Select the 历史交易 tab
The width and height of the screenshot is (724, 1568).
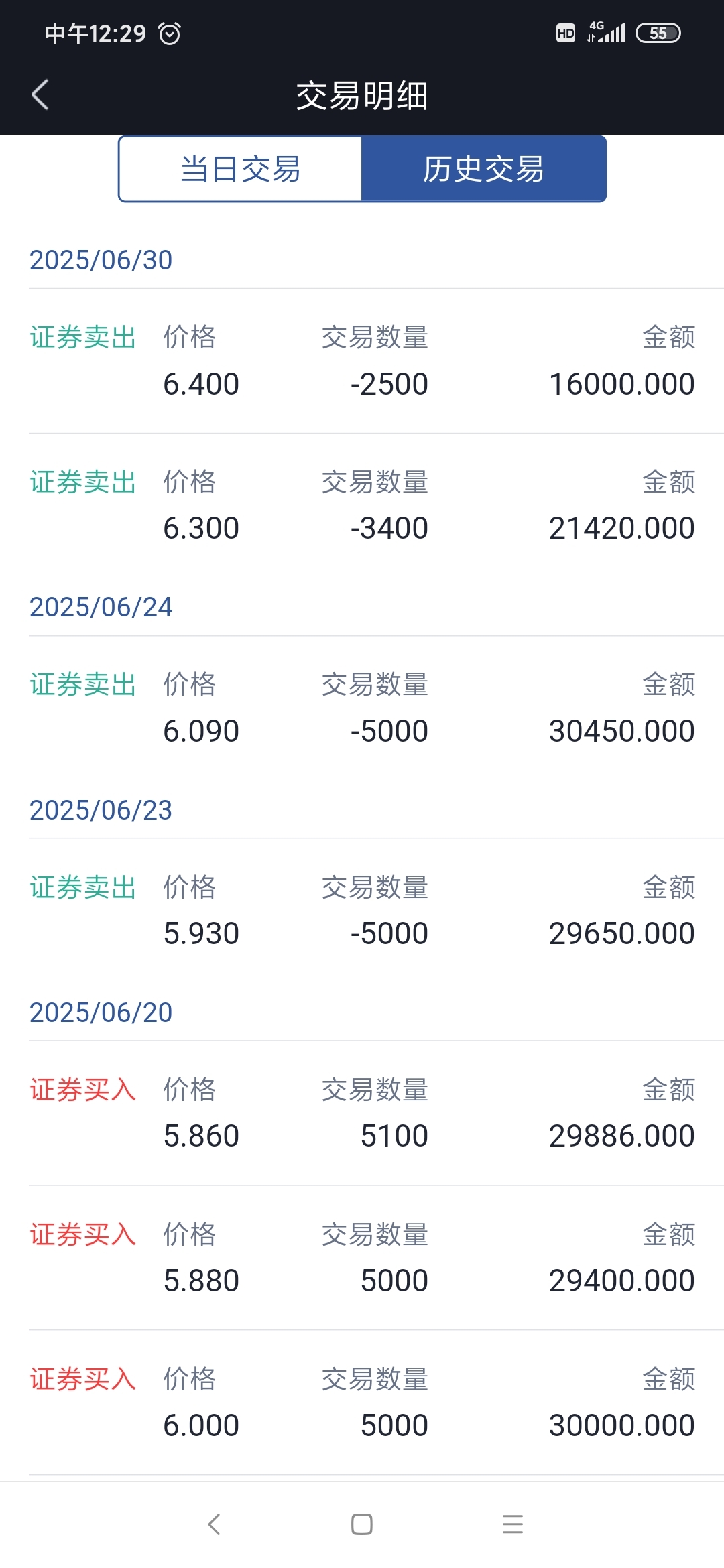[x=483, y=169]
